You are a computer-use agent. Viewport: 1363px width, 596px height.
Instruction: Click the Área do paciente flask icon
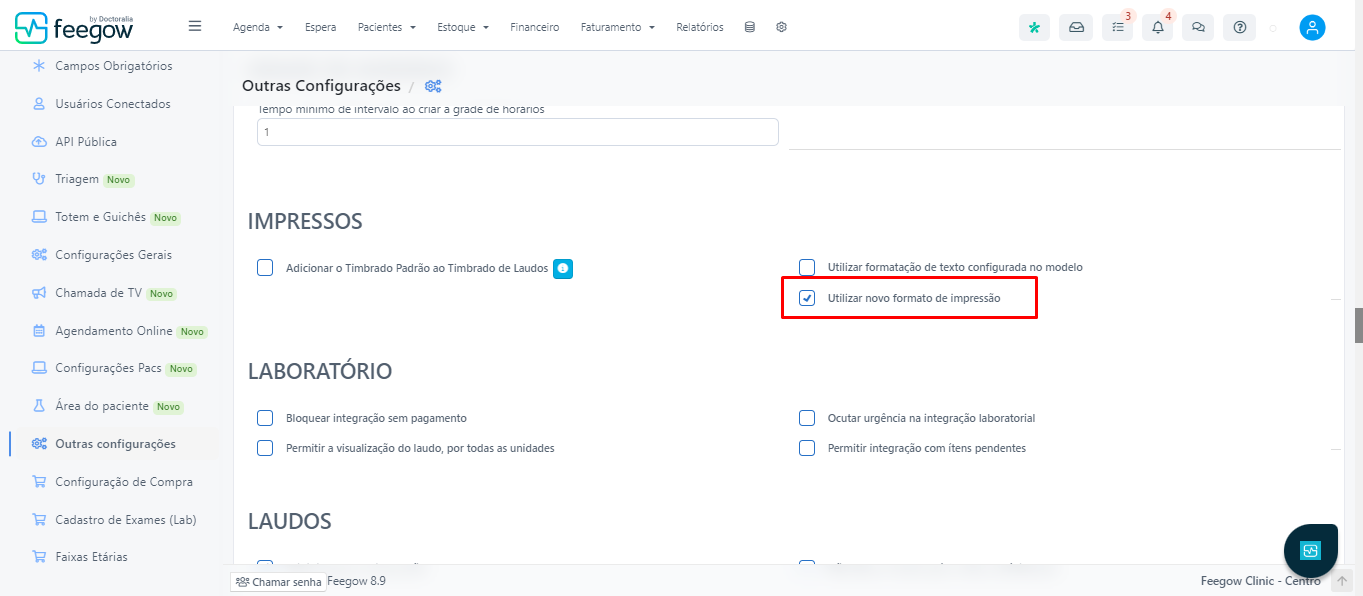tap(39, 406)
